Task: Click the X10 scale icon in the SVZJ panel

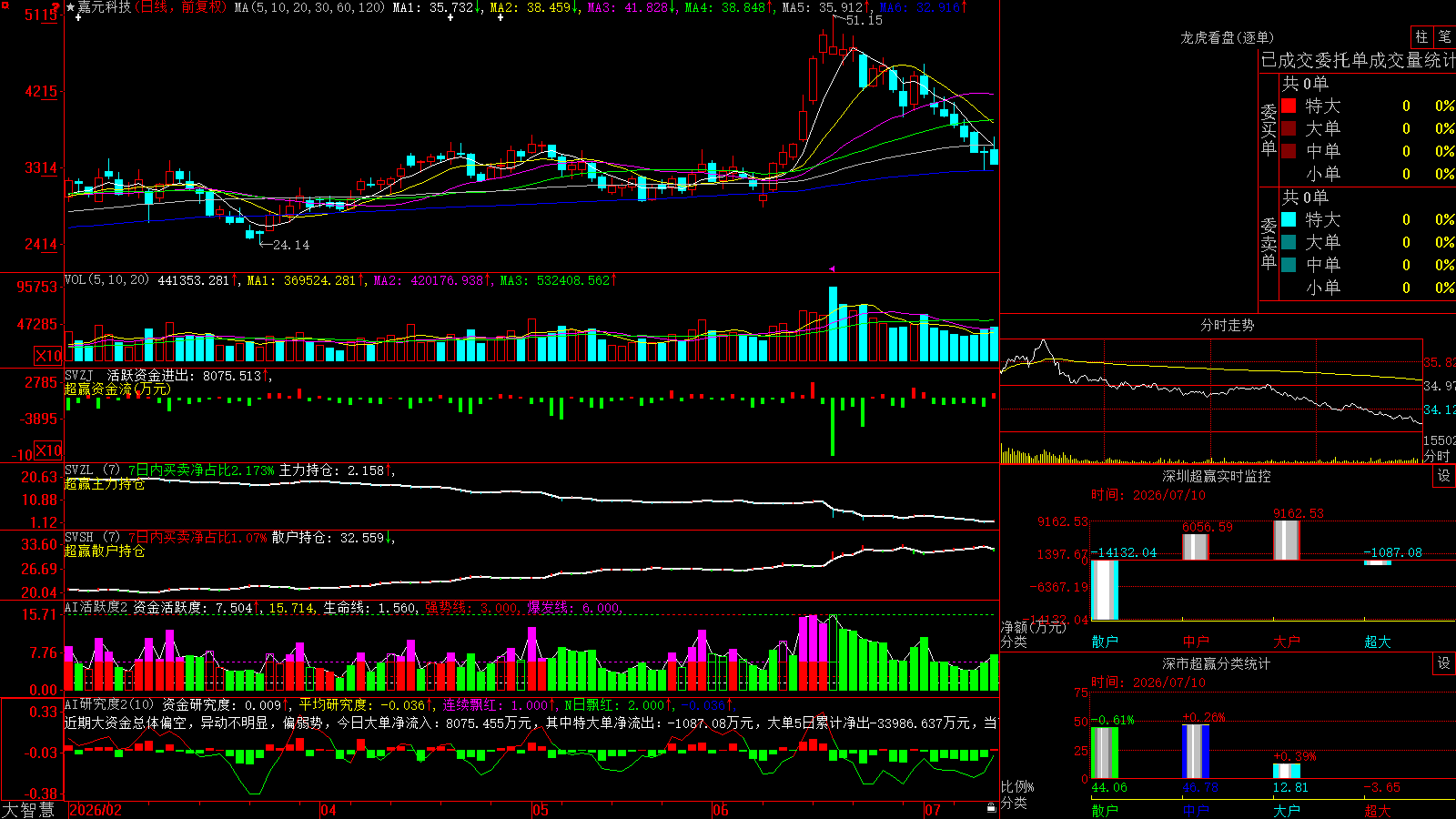Action: coord(48,450)
